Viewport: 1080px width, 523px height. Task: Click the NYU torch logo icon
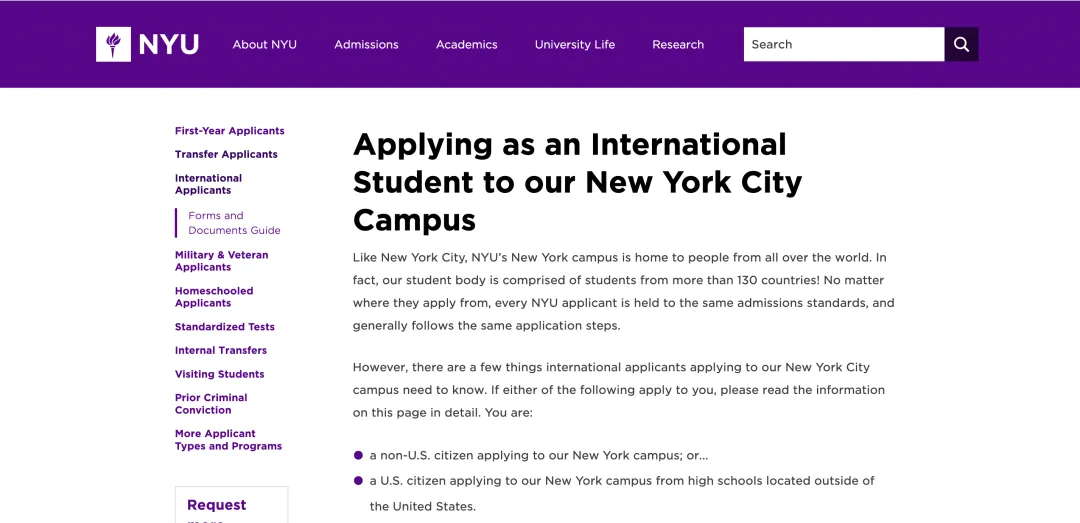114,45
